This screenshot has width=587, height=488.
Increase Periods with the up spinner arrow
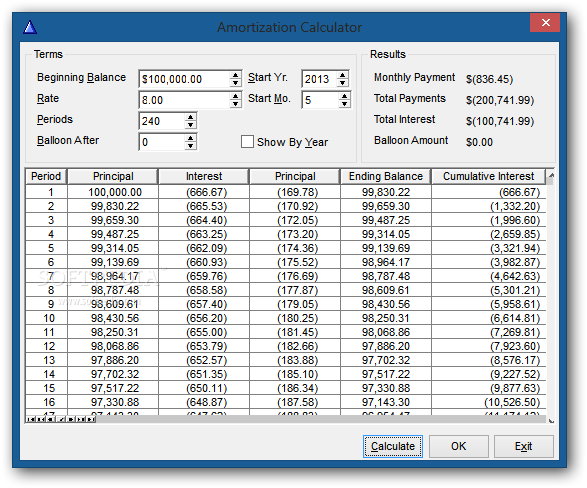point(191,117)
